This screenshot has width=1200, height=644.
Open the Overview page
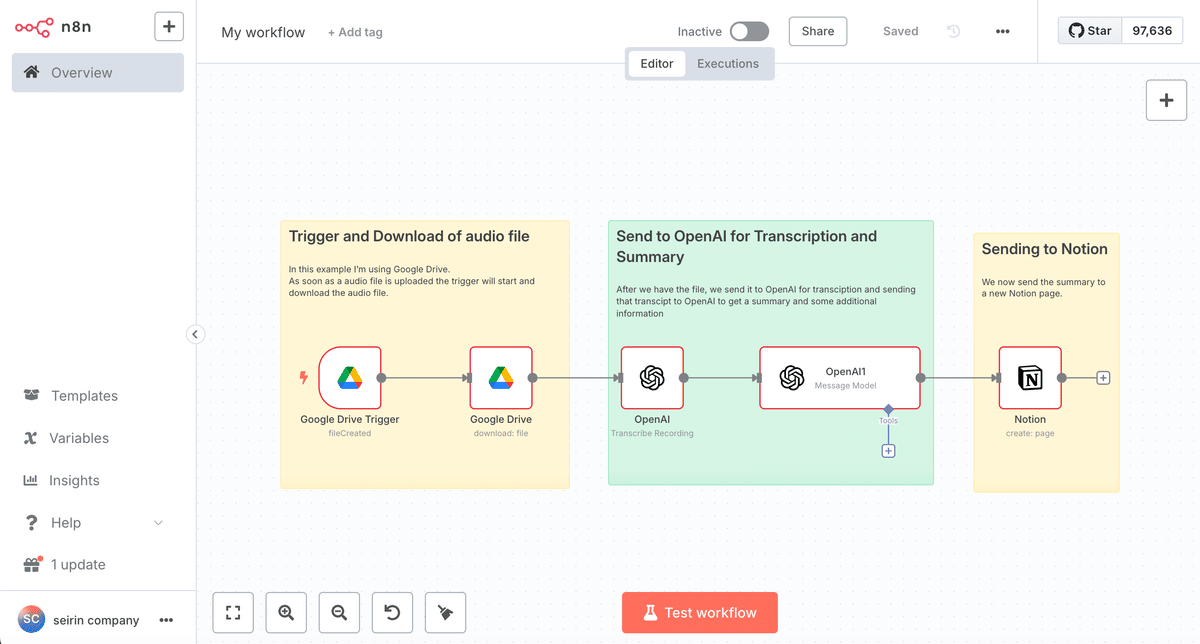(x=98, y=73)
